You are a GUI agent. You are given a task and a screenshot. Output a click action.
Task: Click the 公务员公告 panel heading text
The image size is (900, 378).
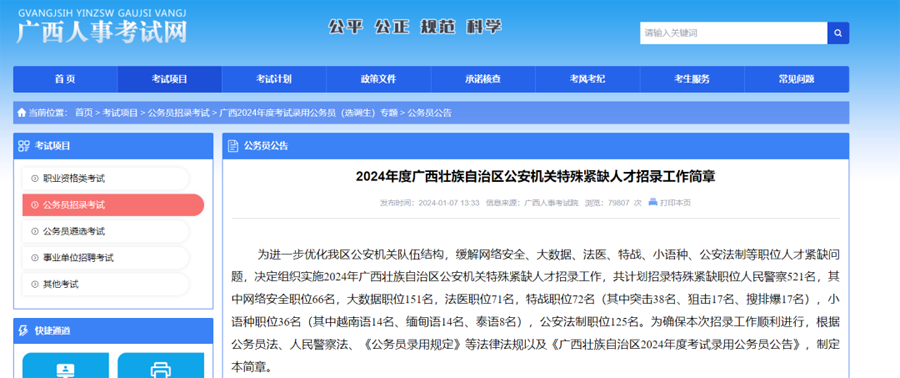coord(266,146)
